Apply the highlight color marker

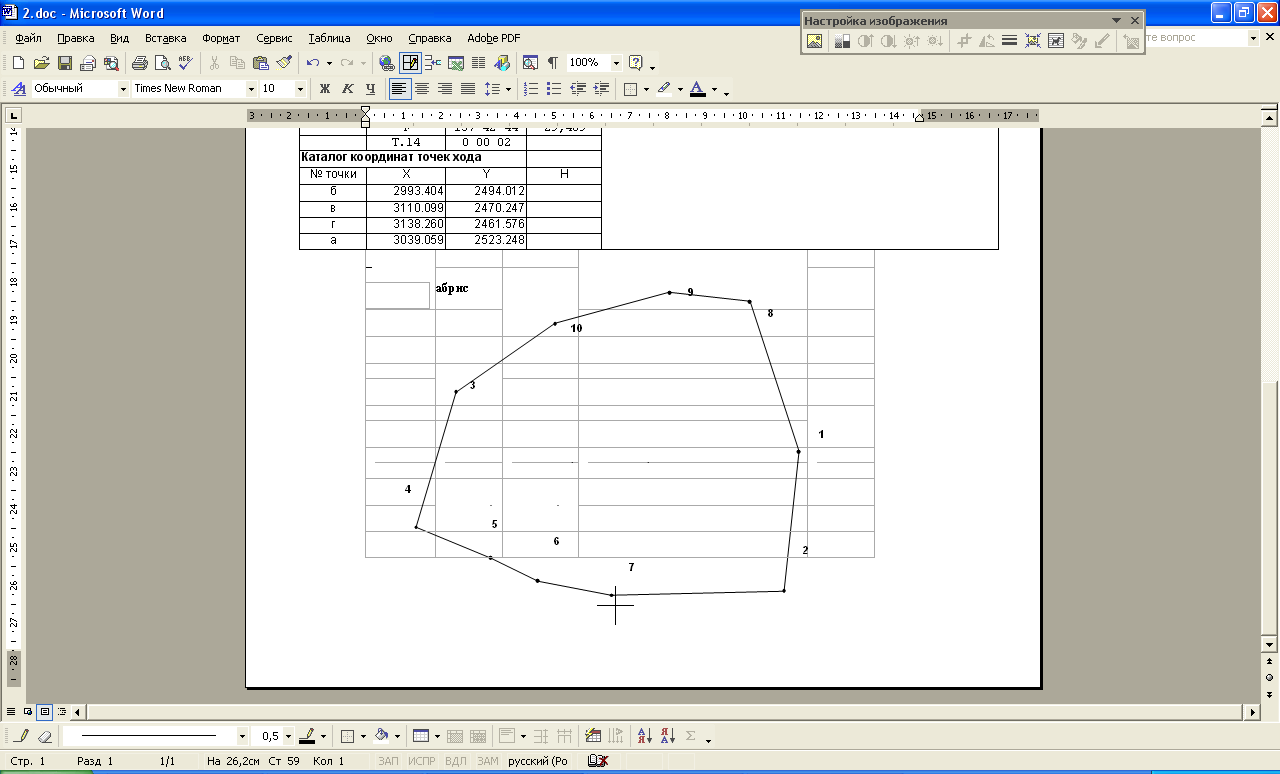pyautogui.click(x=664, y=89)
